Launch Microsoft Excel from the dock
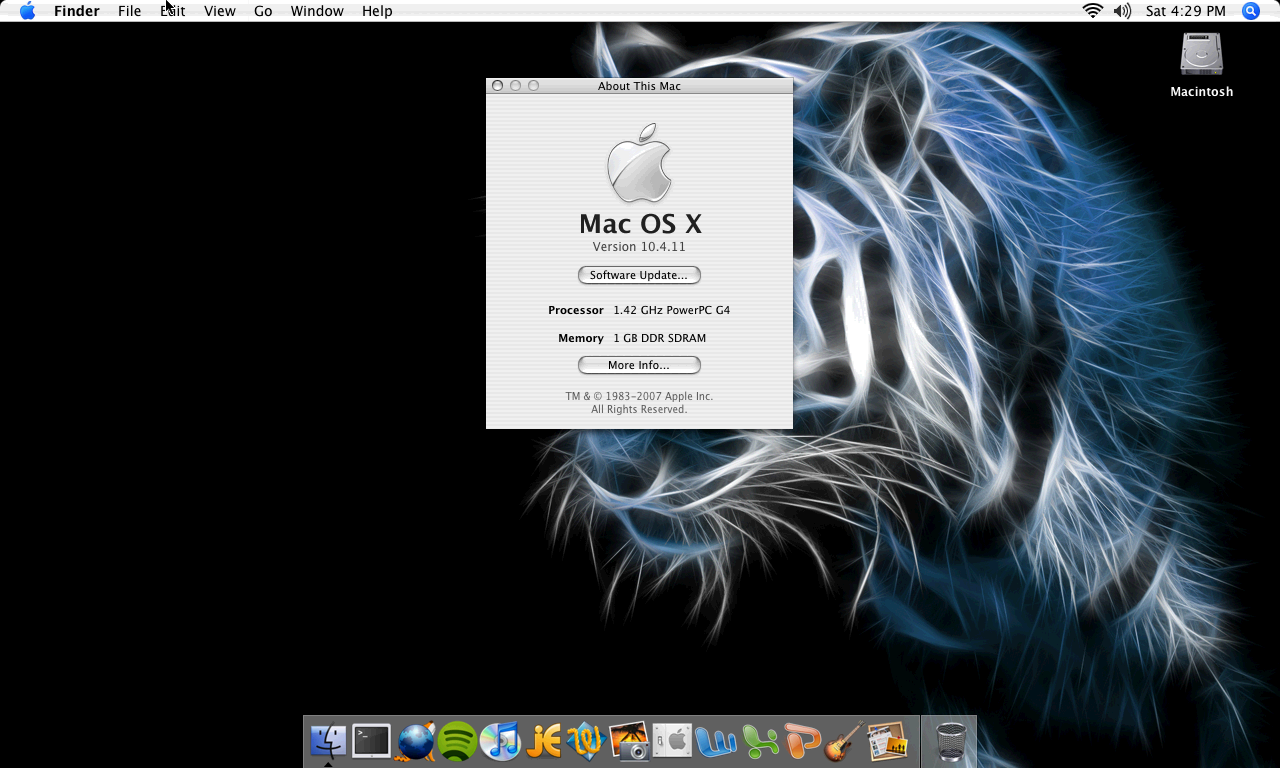 (x=760, y=742)
